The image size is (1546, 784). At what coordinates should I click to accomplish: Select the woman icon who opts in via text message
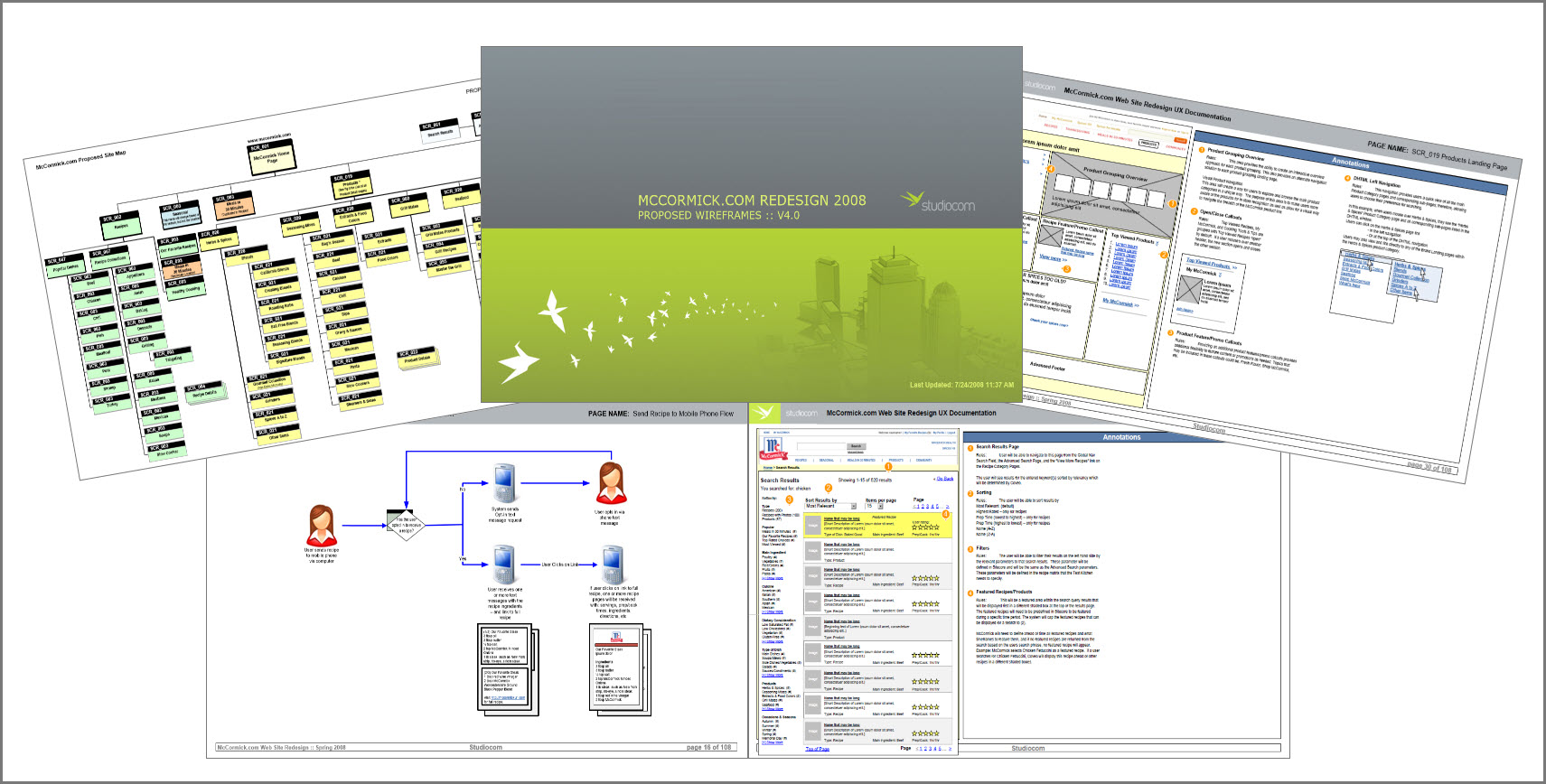(611, 483)
